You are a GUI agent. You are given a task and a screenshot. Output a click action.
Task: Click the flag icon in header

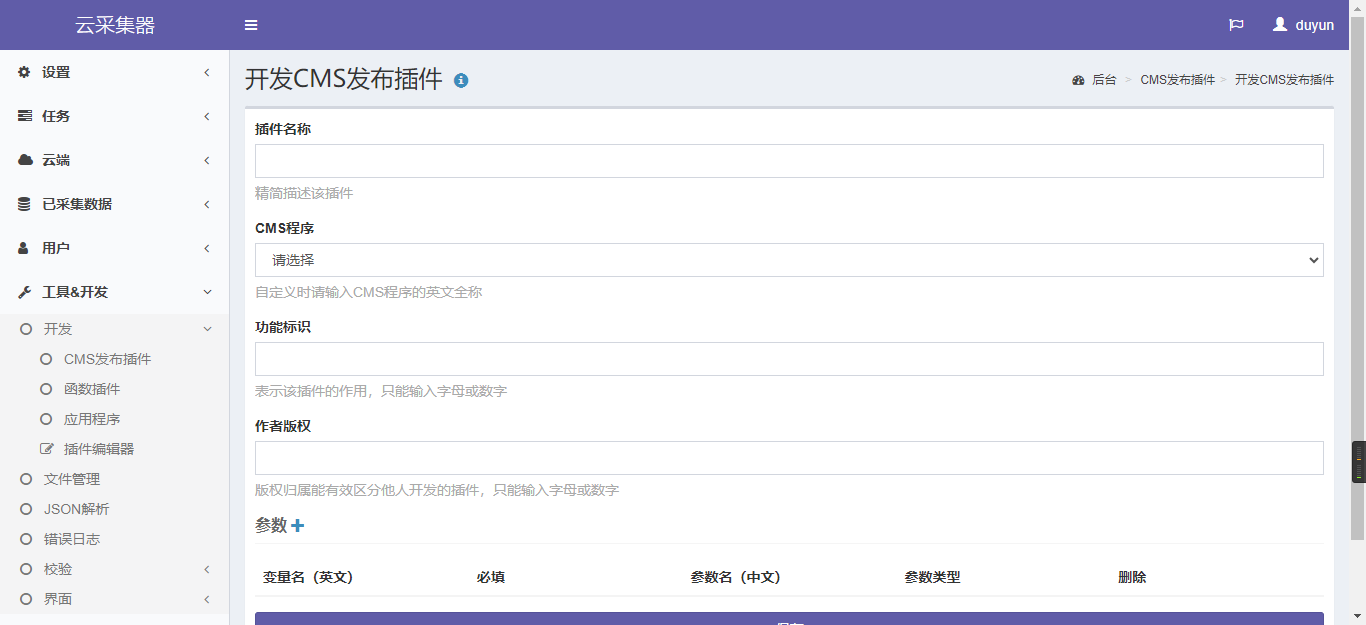1236,25
